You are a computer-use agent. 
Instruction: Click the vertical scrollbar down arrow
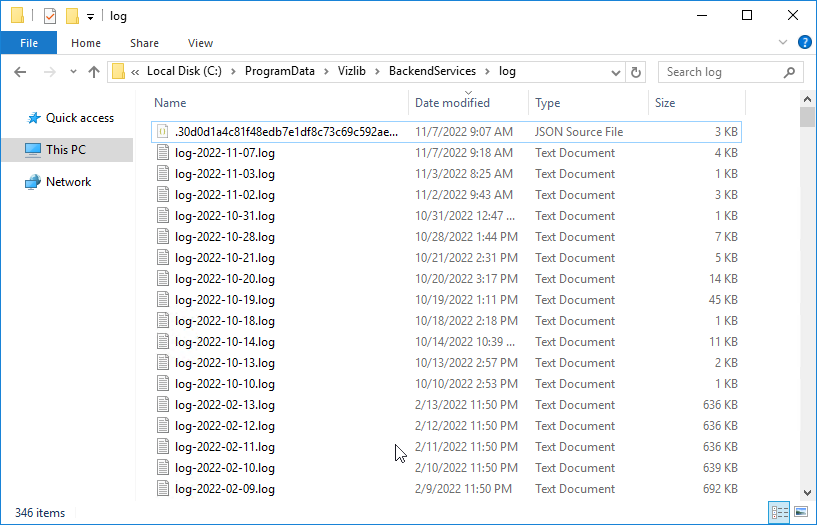[807, 492]
